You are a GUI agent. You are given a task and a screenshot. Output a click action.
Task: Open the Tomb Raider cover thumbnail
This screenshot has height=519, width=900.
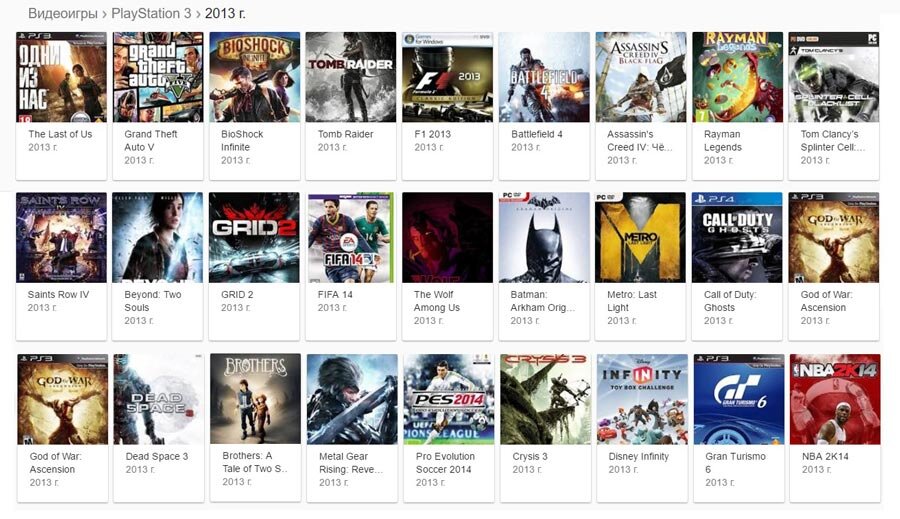click(351, 77)
